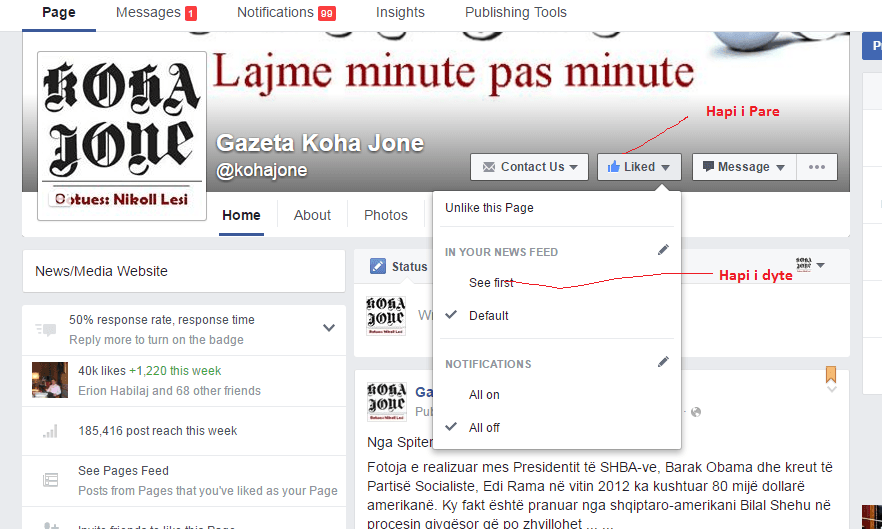Open the Liked dropdown button

click(639, 167)
